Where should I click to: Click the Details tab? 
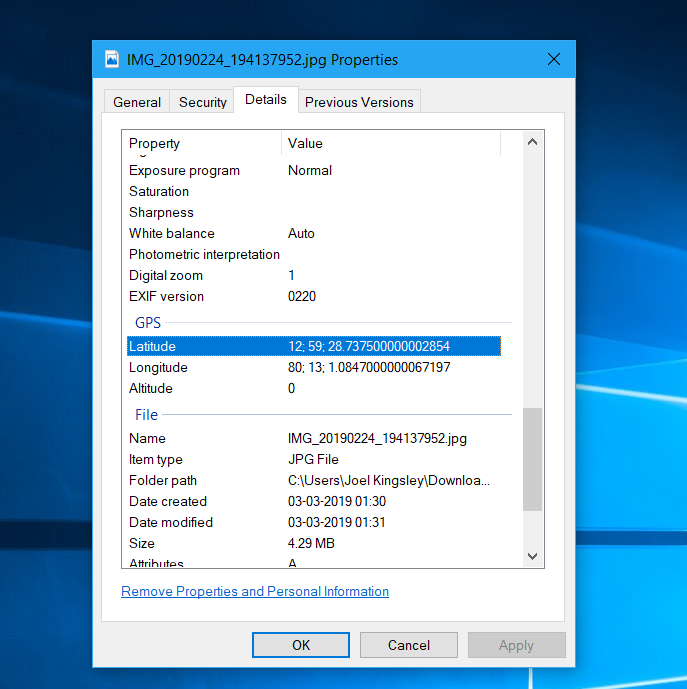click(266, 100)
